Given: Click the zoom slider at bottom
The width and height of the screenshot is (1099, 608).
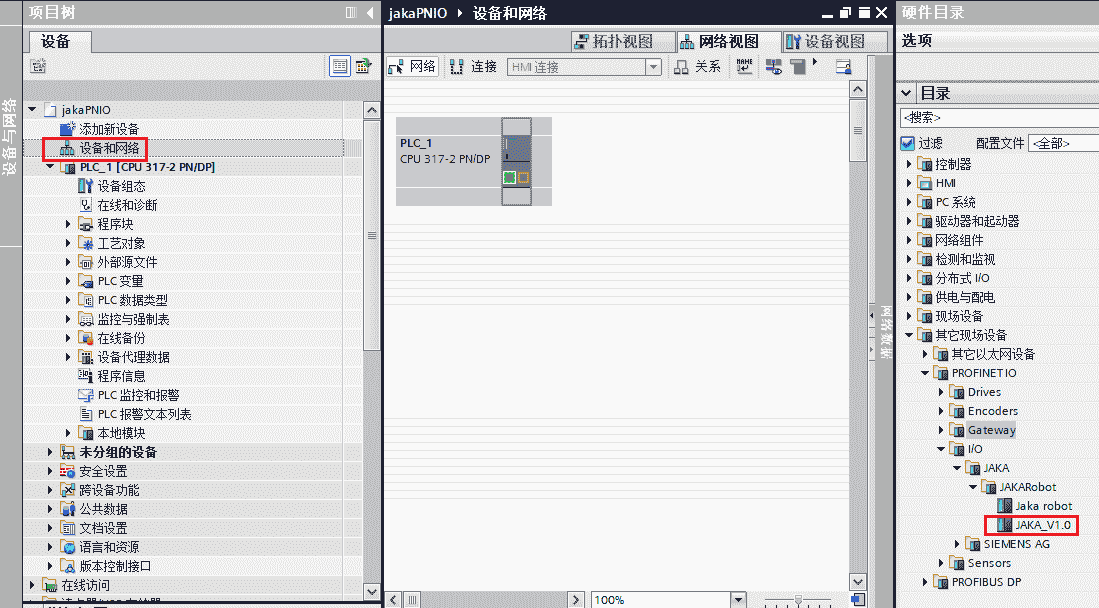Looking at the screenshot, I should point(798,600).
